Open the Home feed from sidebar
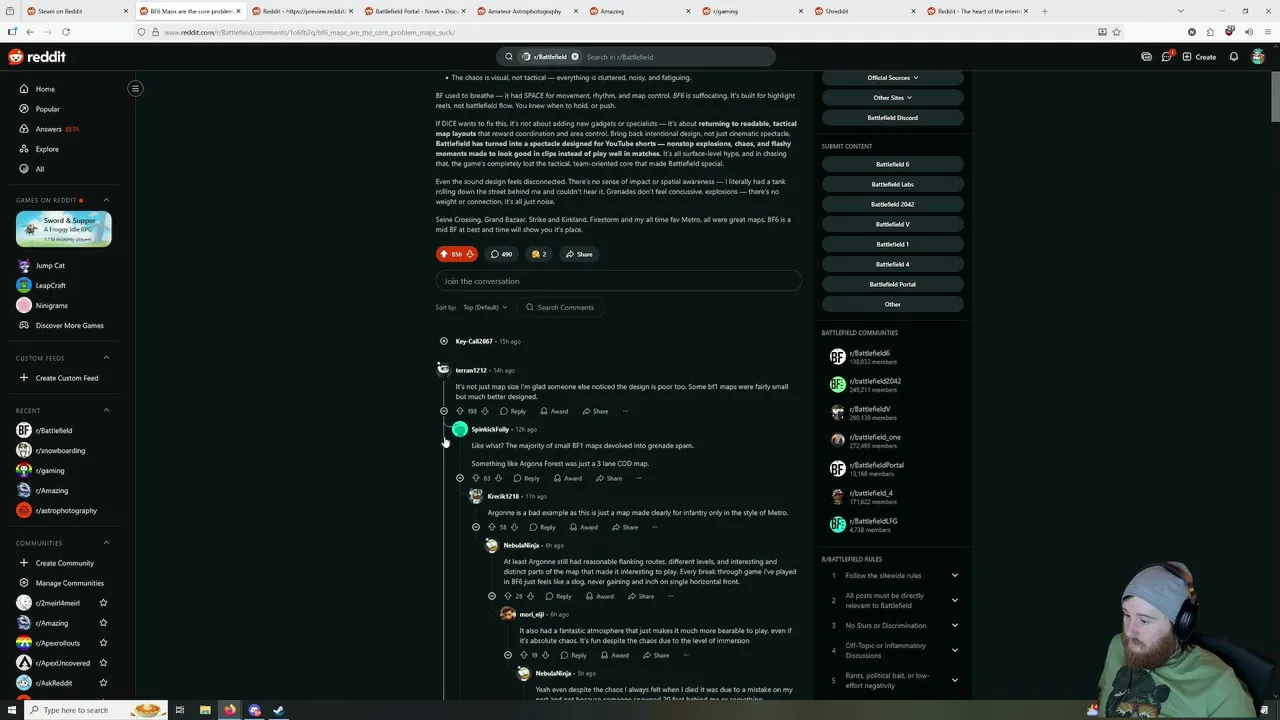The image size is (1280, 720). click(x=45, y=89)
